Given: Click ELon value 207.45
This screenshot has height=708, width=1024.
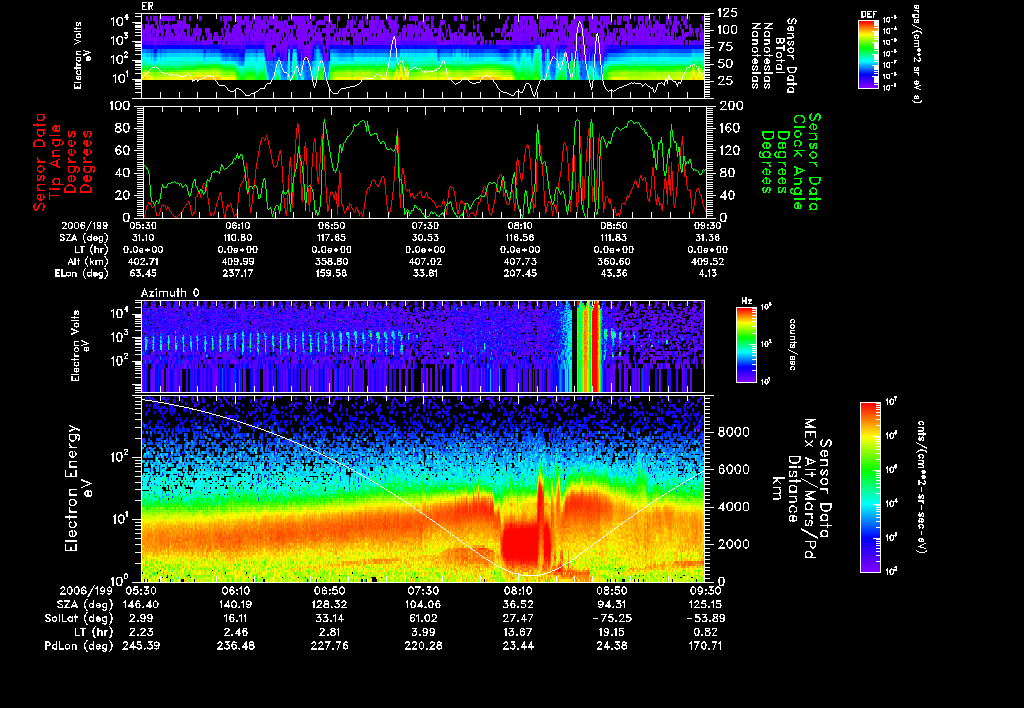Looking at the screenshot, I should tap(520, 273).
